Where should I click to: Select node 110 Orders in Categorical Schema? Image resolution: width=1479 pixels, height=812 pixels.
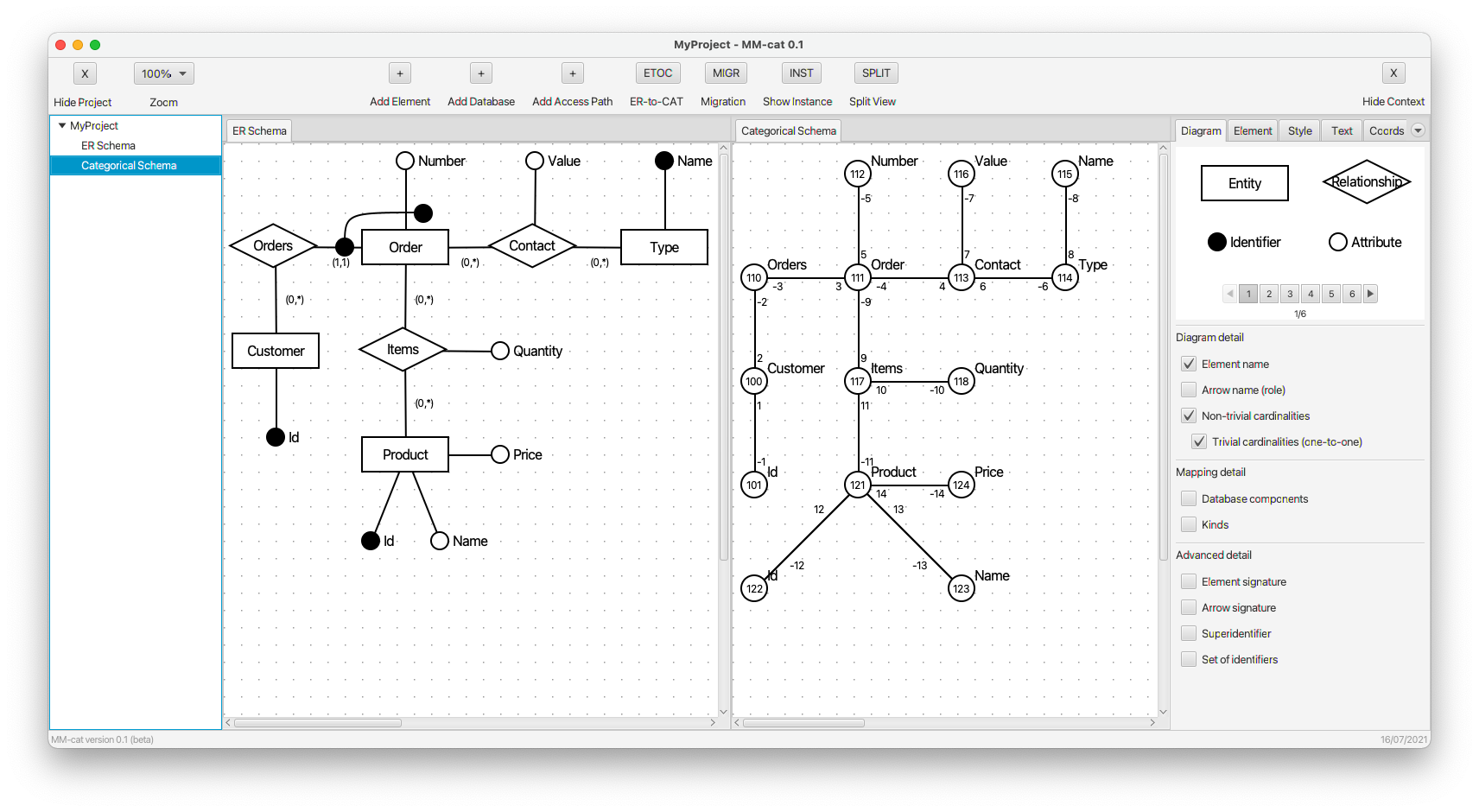tap(754, 277)
